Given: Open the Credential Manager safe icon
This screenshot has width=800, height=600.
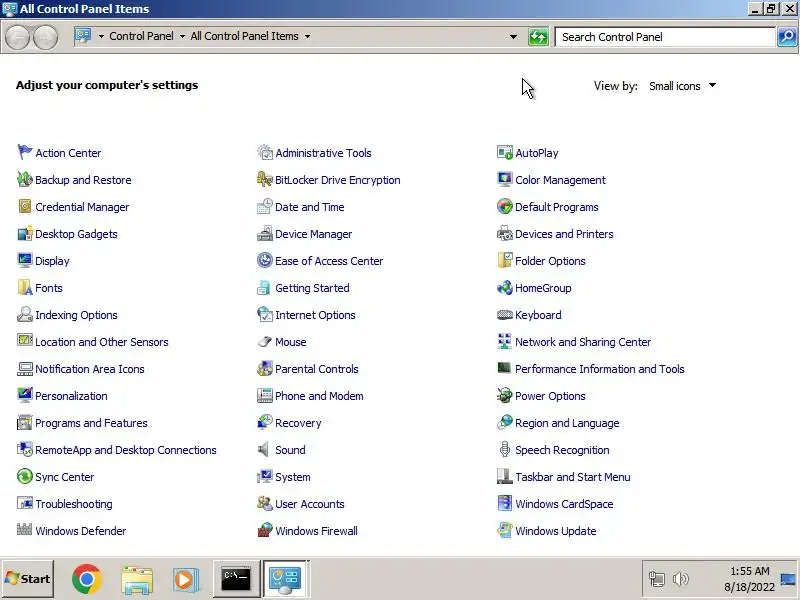Looking at the screenshot, I should click(x=24, y=206).
